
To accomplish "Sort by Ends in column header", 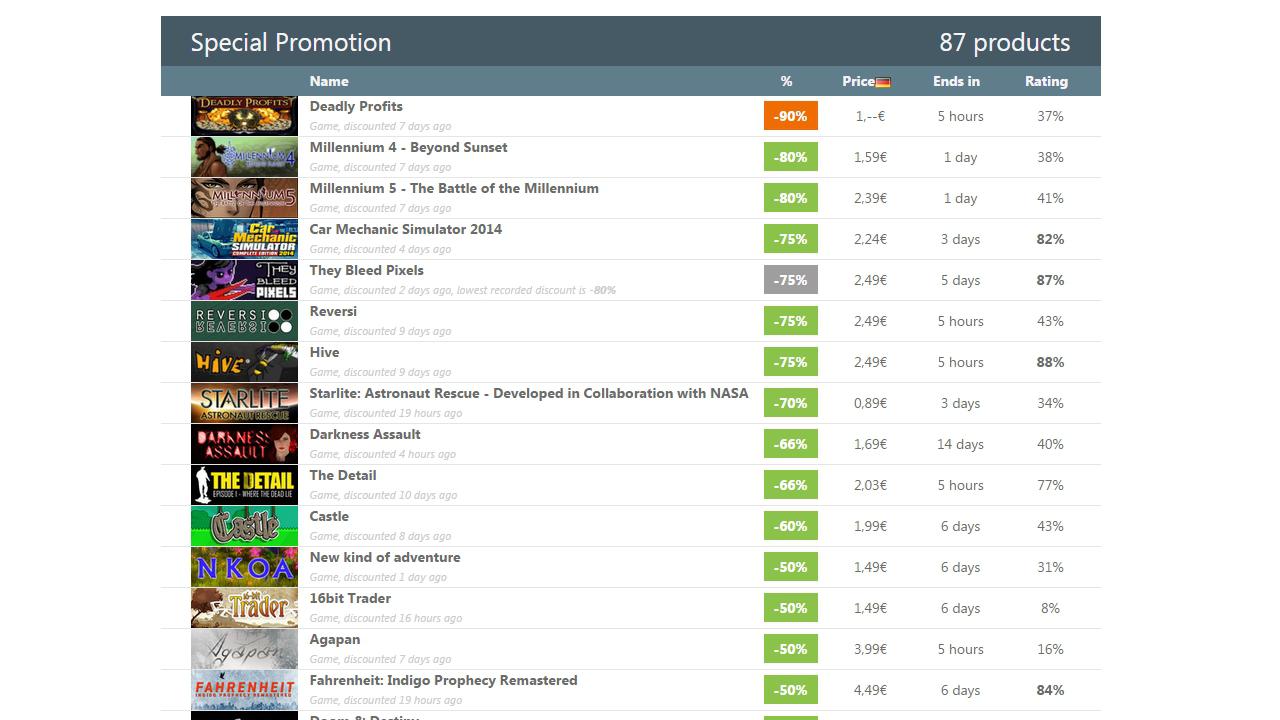I will click(956, 81).
